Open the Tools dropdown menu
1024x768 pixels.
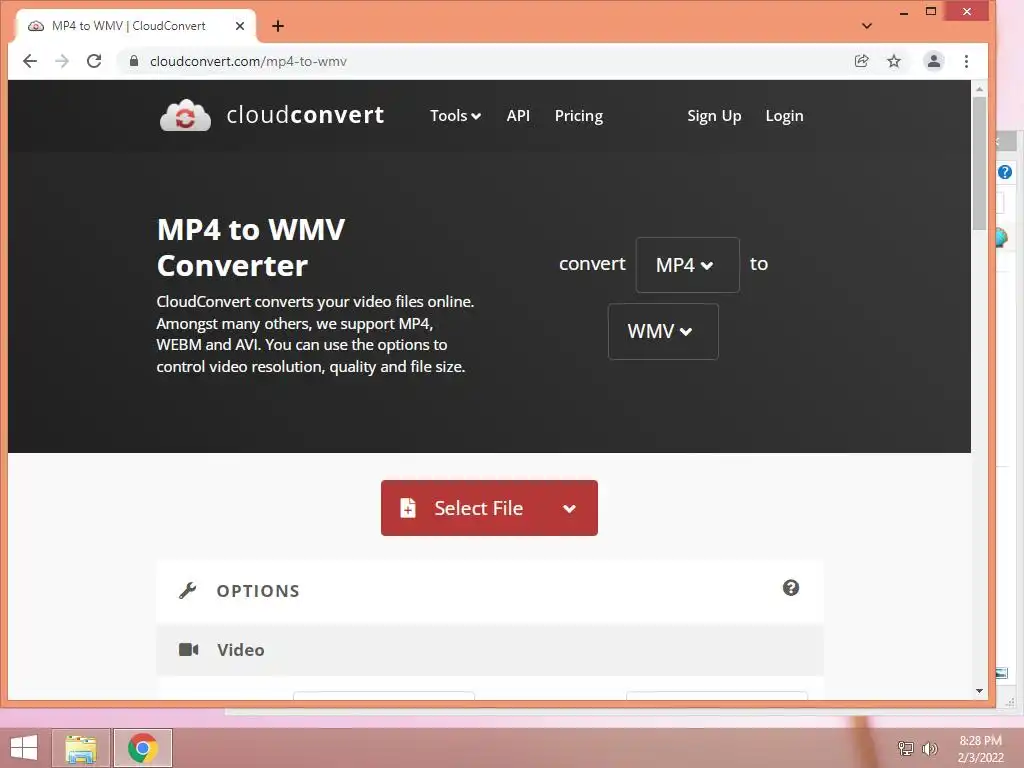[x=455, y=116]
